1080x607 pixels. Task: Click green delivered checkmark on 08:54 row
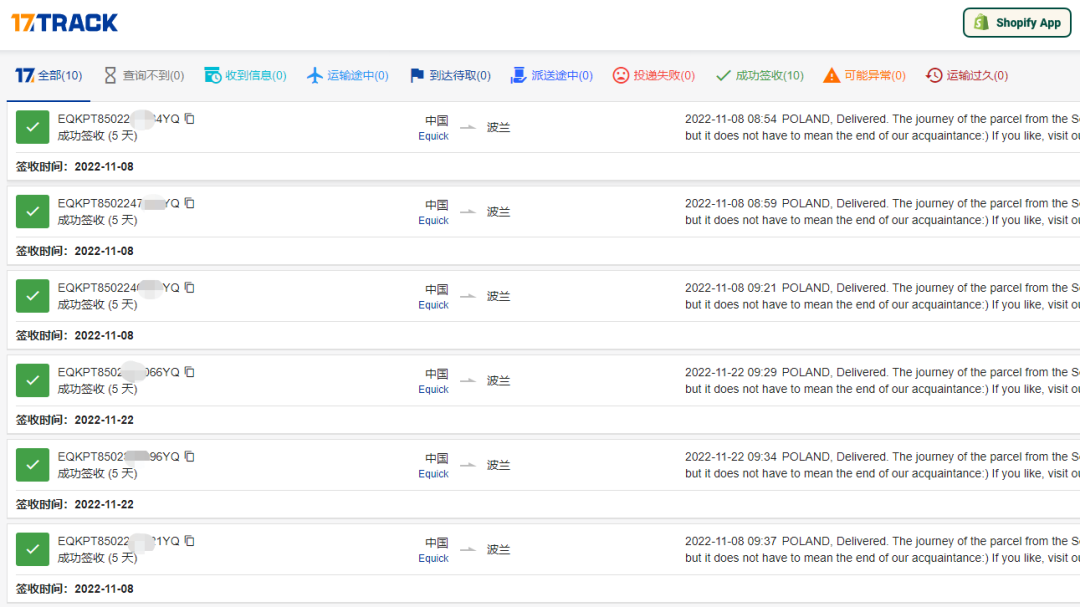pos(32,127)
